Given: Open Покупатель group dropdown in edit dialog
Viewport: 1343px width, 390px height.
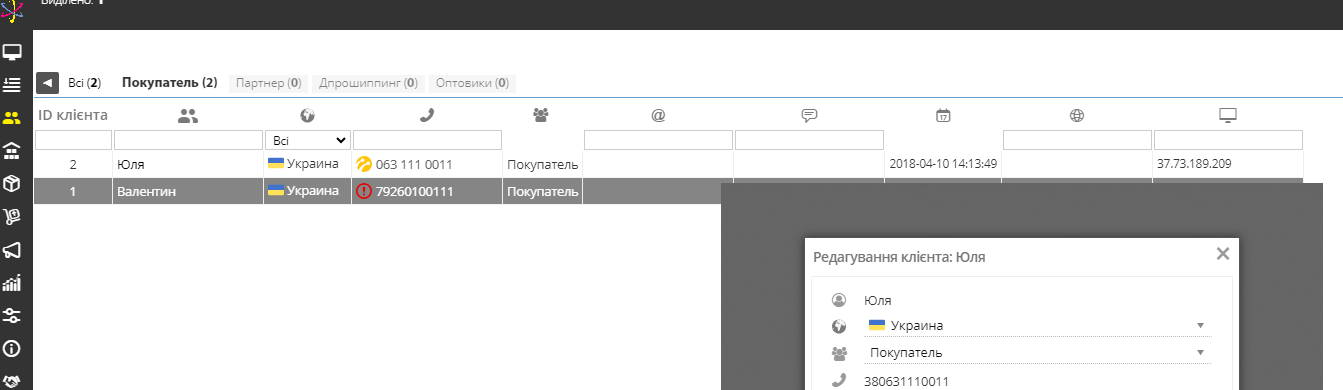Looking at the screenshot, I should coord(1037,352).
